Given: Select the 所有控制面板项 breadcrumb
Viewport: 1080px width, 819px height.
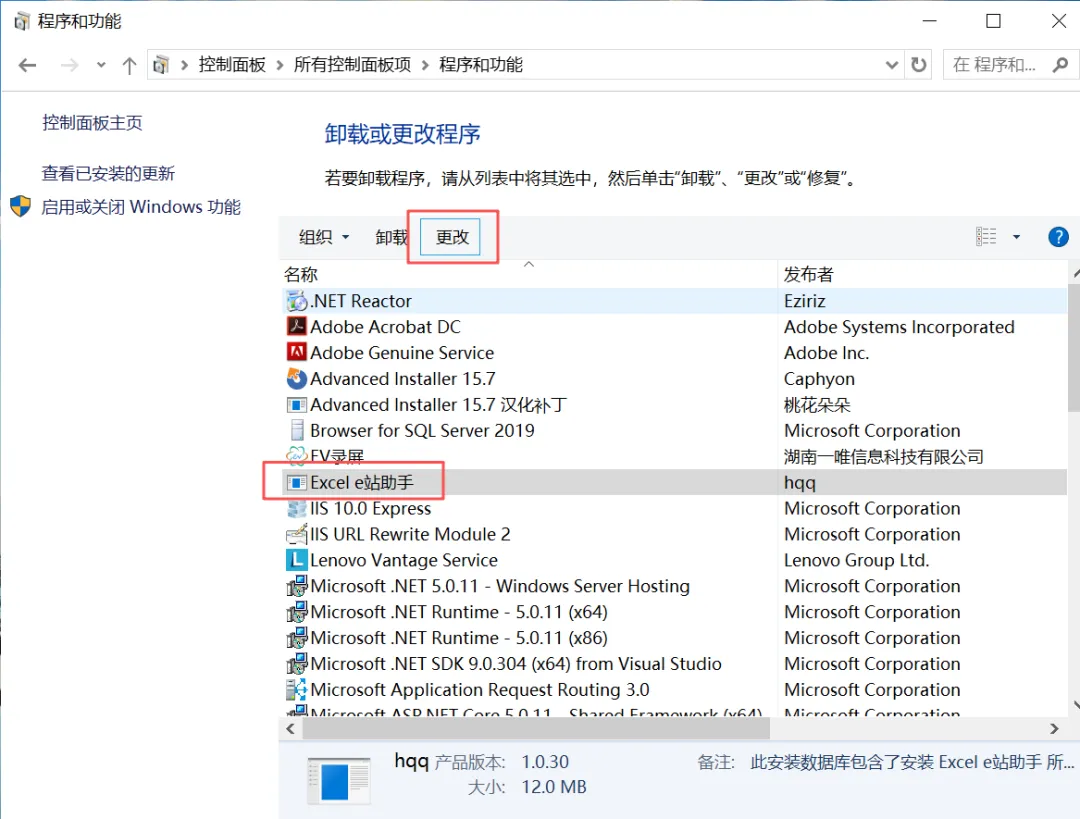Looking at the screenshot, I should point(352,65).
